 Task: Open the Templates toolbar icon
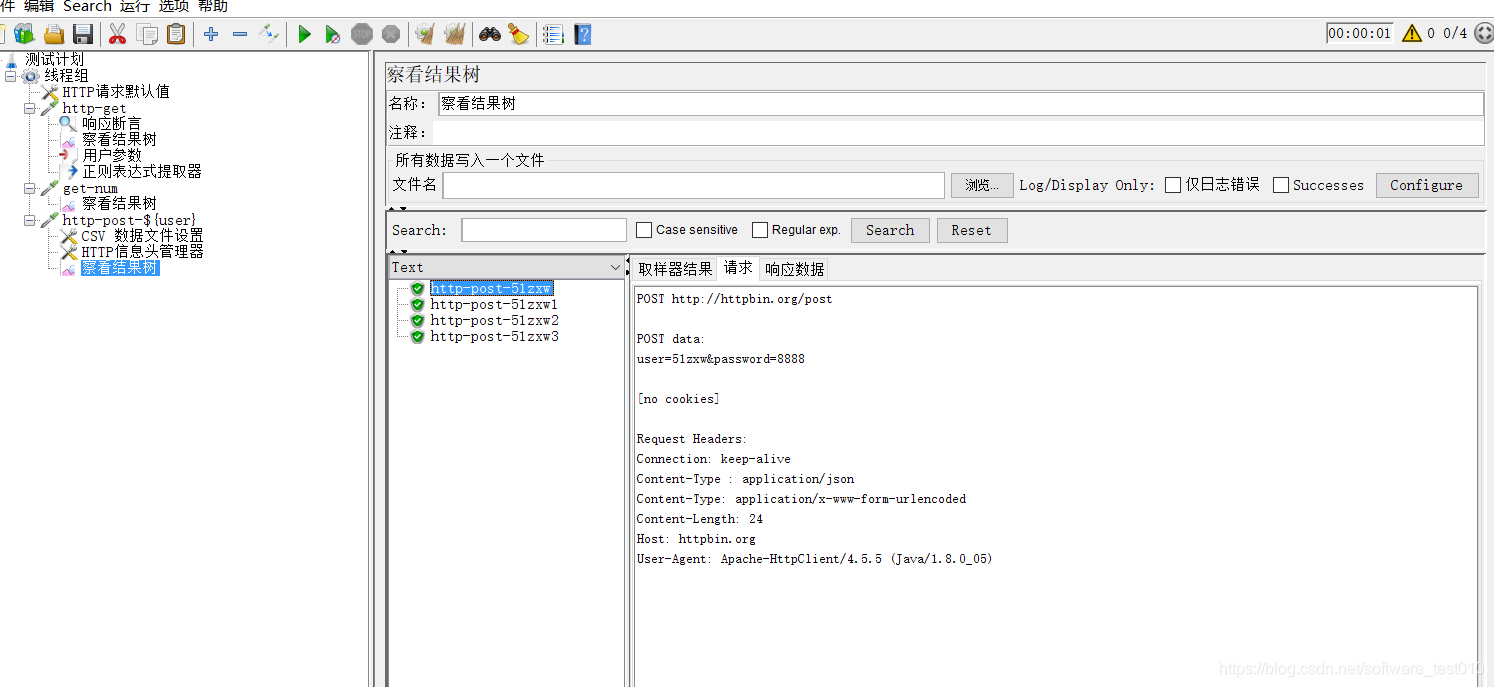(24, 34)
